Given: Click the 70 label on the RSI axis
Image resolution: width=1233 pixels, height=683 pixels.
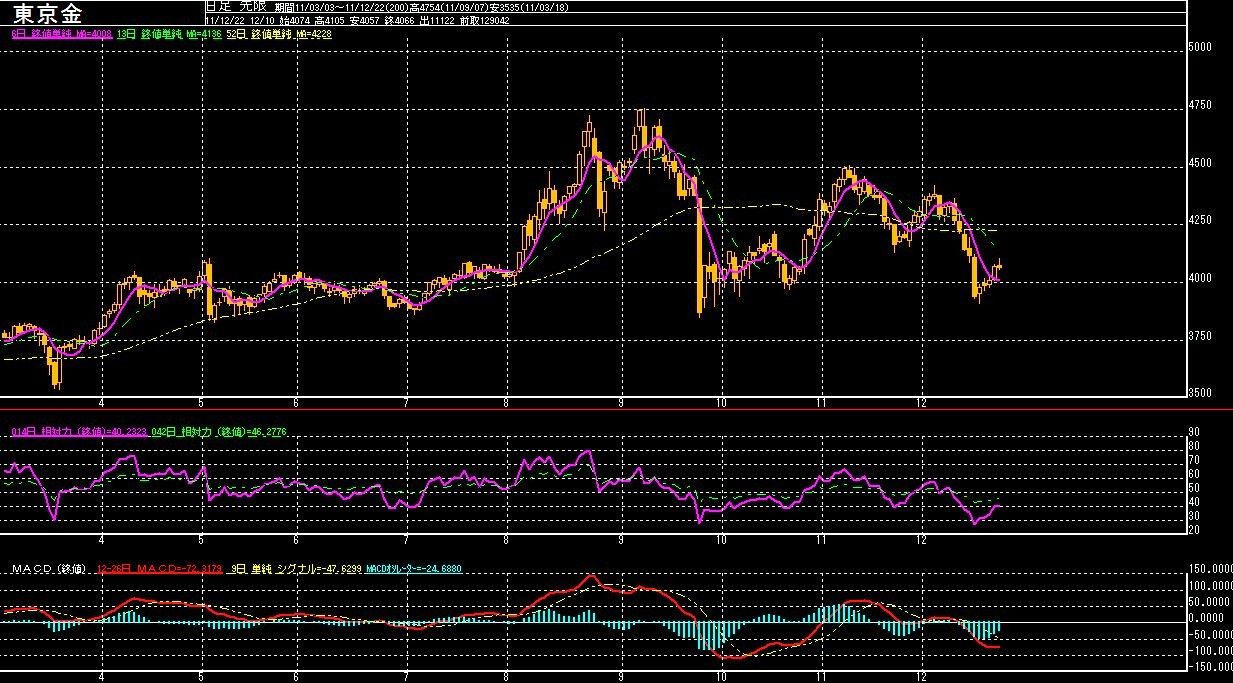Looking at the screenshot, I should tap(1193, 460).
